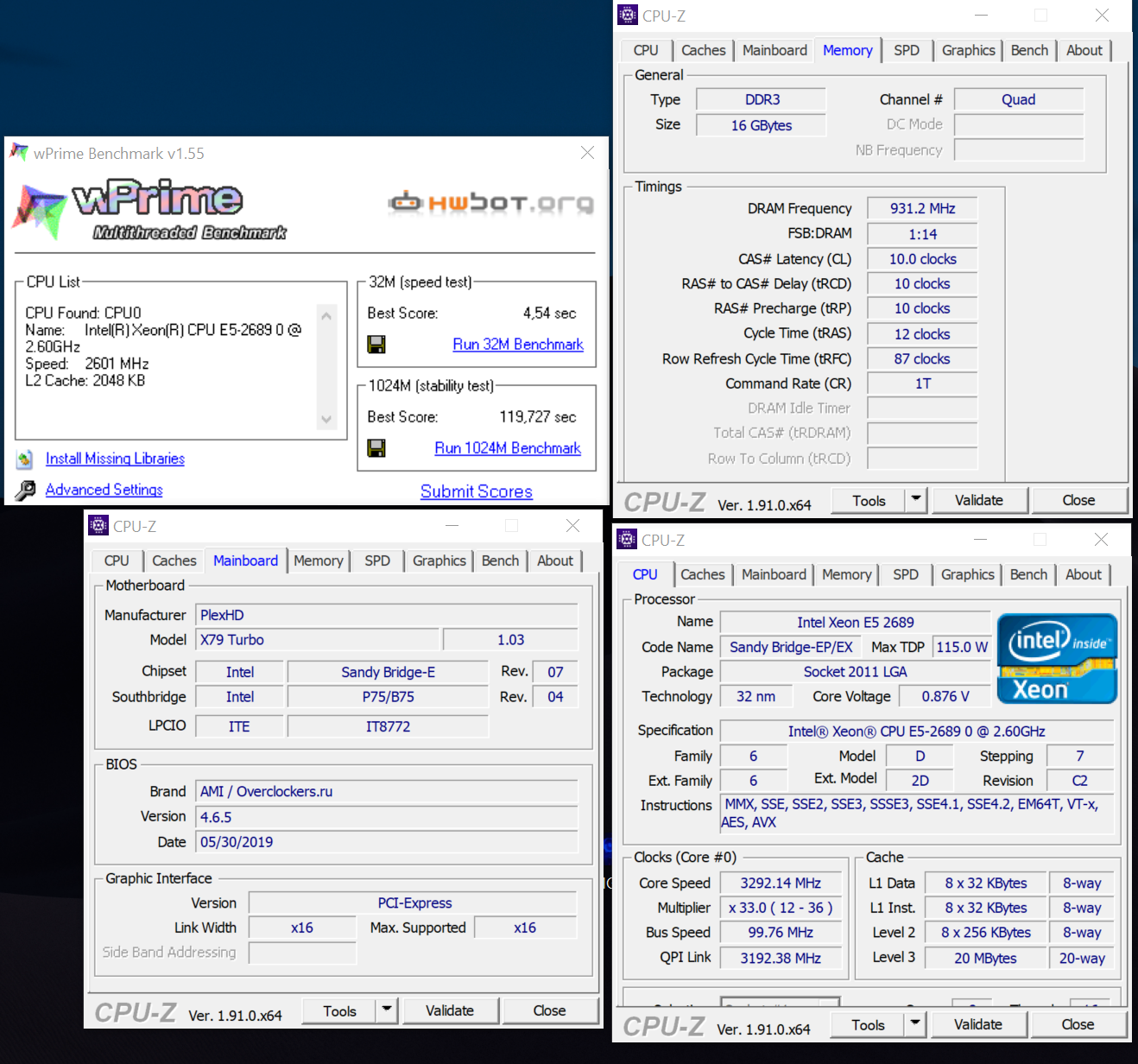Click the Close button in the Memory window
The image size is (1138, 1064).
[1078, 500]
